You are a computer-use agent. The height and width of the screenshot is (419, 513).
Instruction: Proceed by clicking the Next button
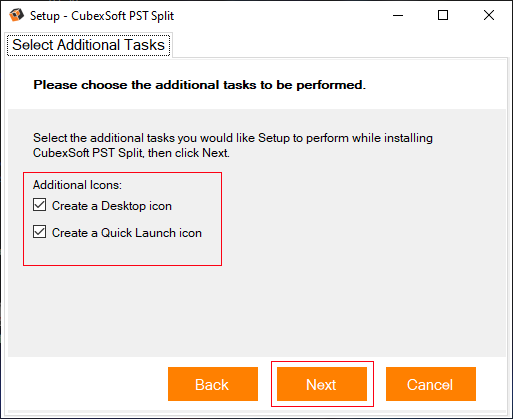[x=322, y=384]
